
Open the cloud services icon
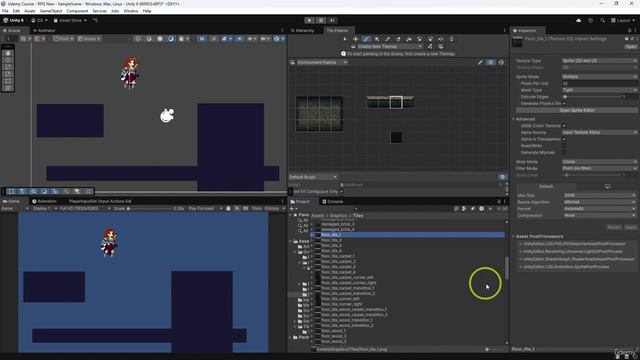(x=578, y=20)
